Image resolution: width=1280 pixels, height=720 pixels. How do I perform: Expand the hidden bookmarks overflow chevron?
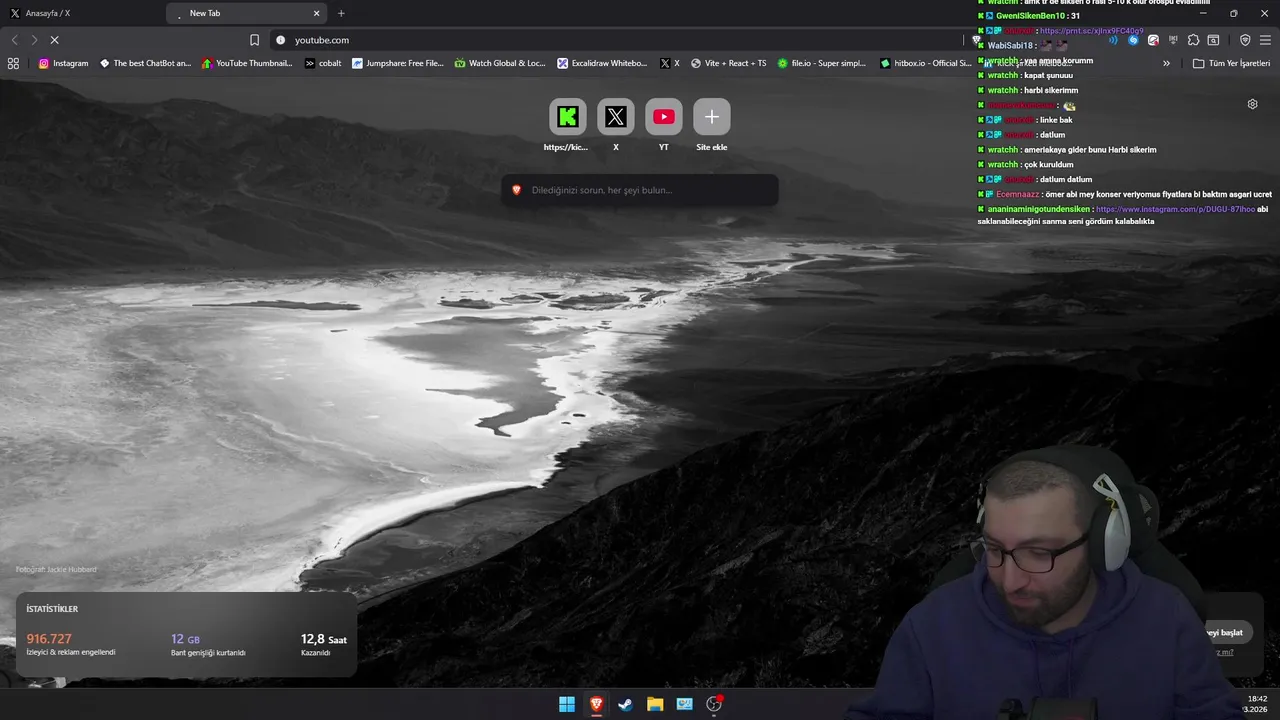point(1166,63)
